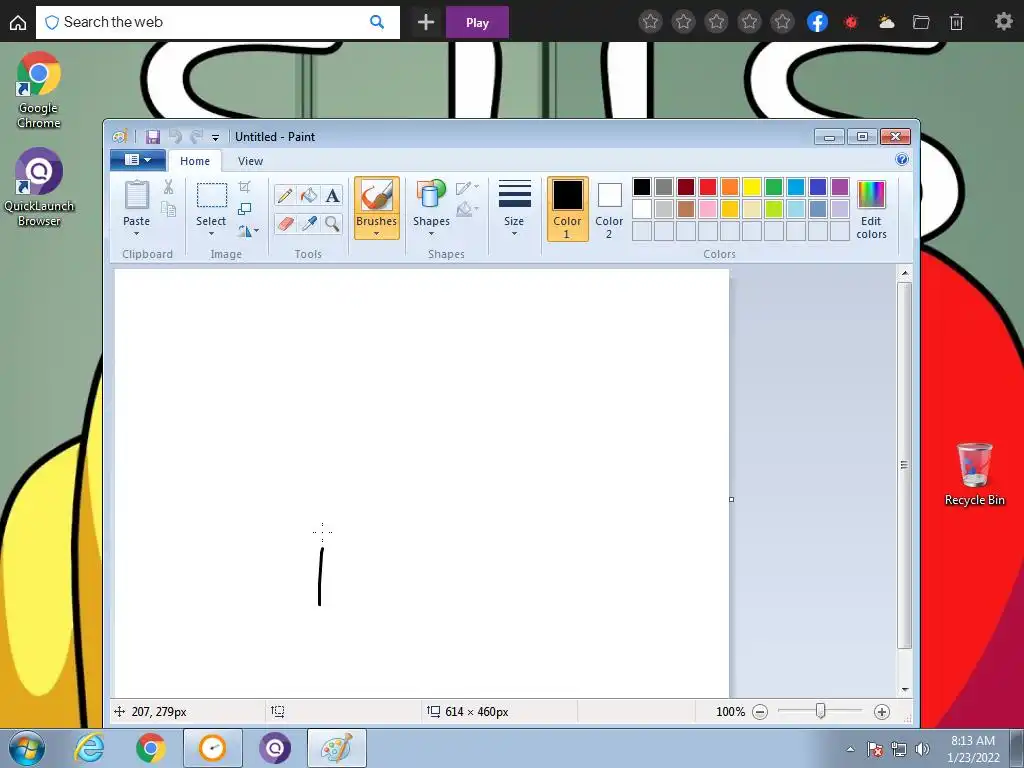Screen dimensions: 1024x768
Task: Select the Eraser tool
Action: [285, 224]
